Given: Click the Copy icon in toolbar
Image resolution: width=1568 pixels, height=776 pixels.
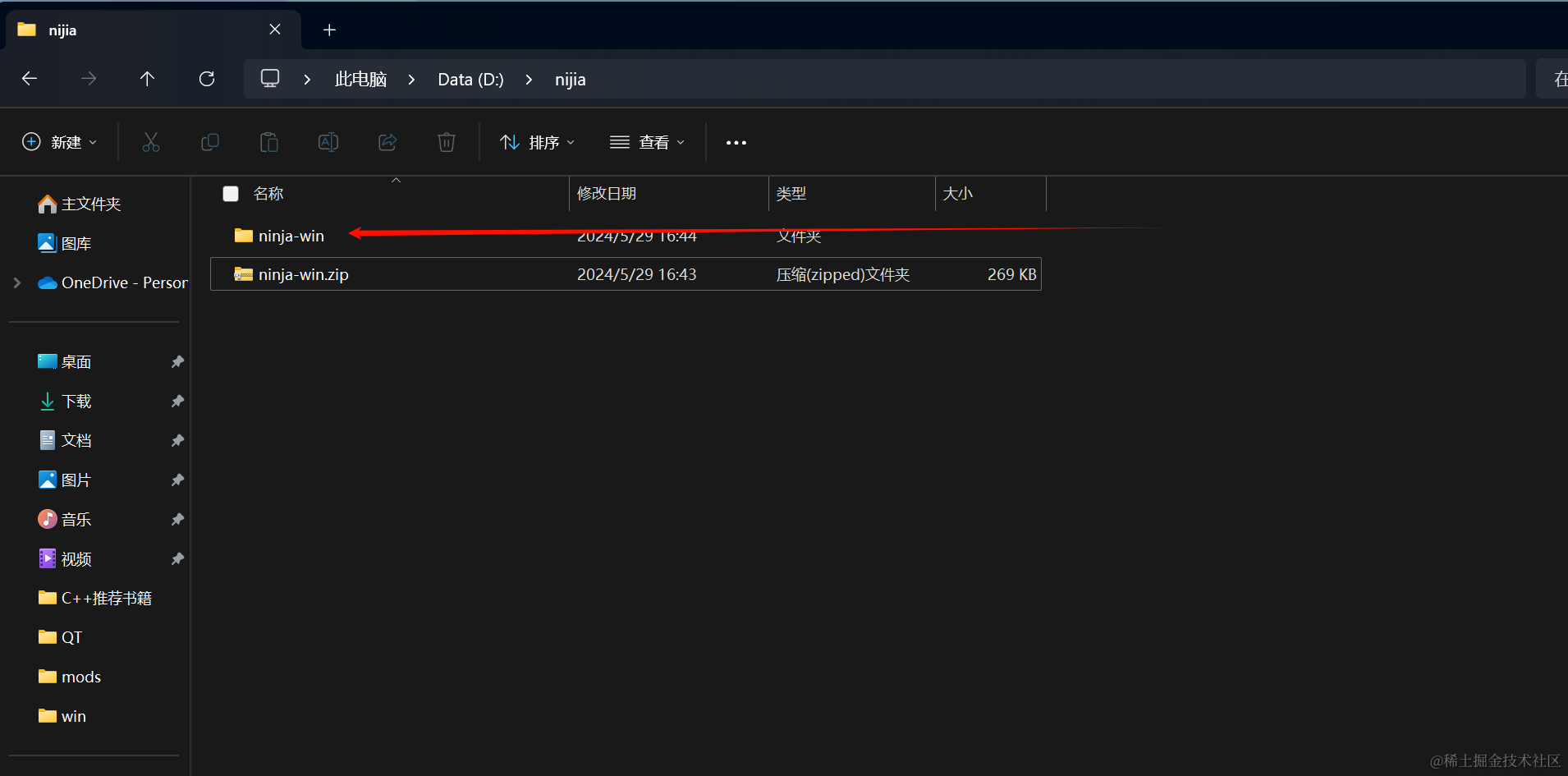Looking at the screenshot, I should [210, 142].
